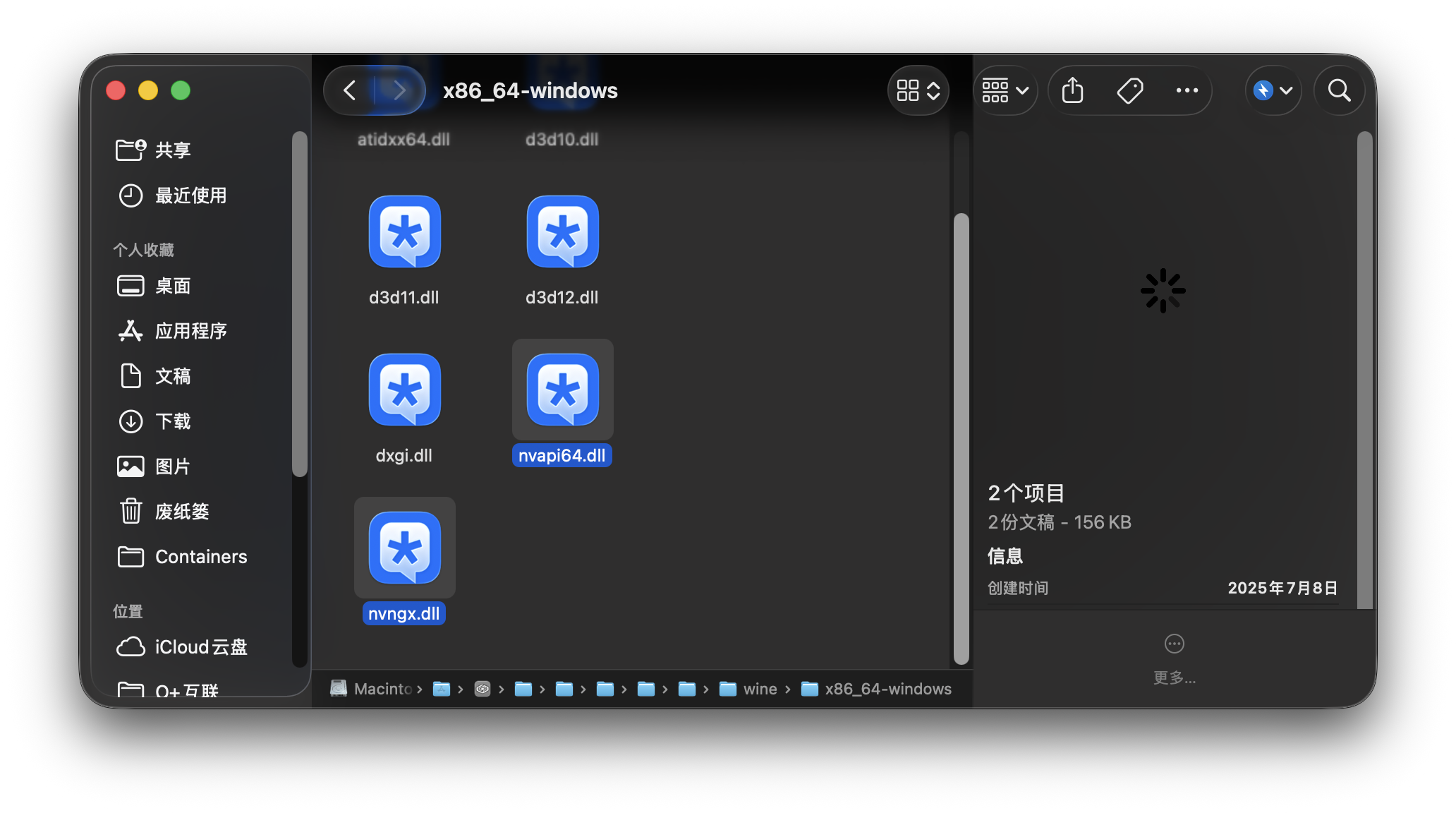Open the blue app-extension dropdown
Viewport: 1456px width, 813px height.
(x=1273, y=90)
